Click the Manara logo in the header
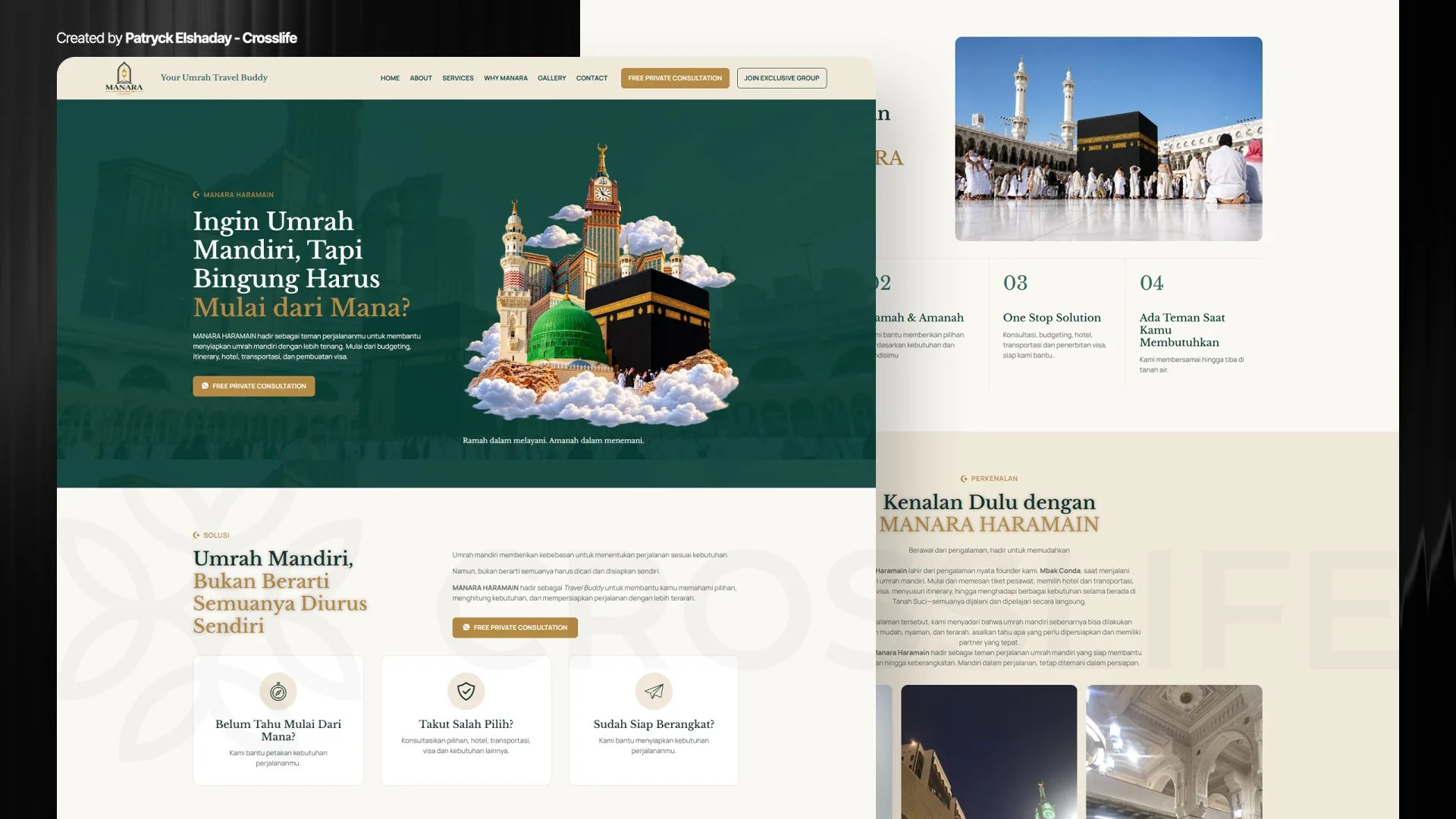Image resolution: width=1456 pixels, height=819 pixels. click(x=124, y=78)
